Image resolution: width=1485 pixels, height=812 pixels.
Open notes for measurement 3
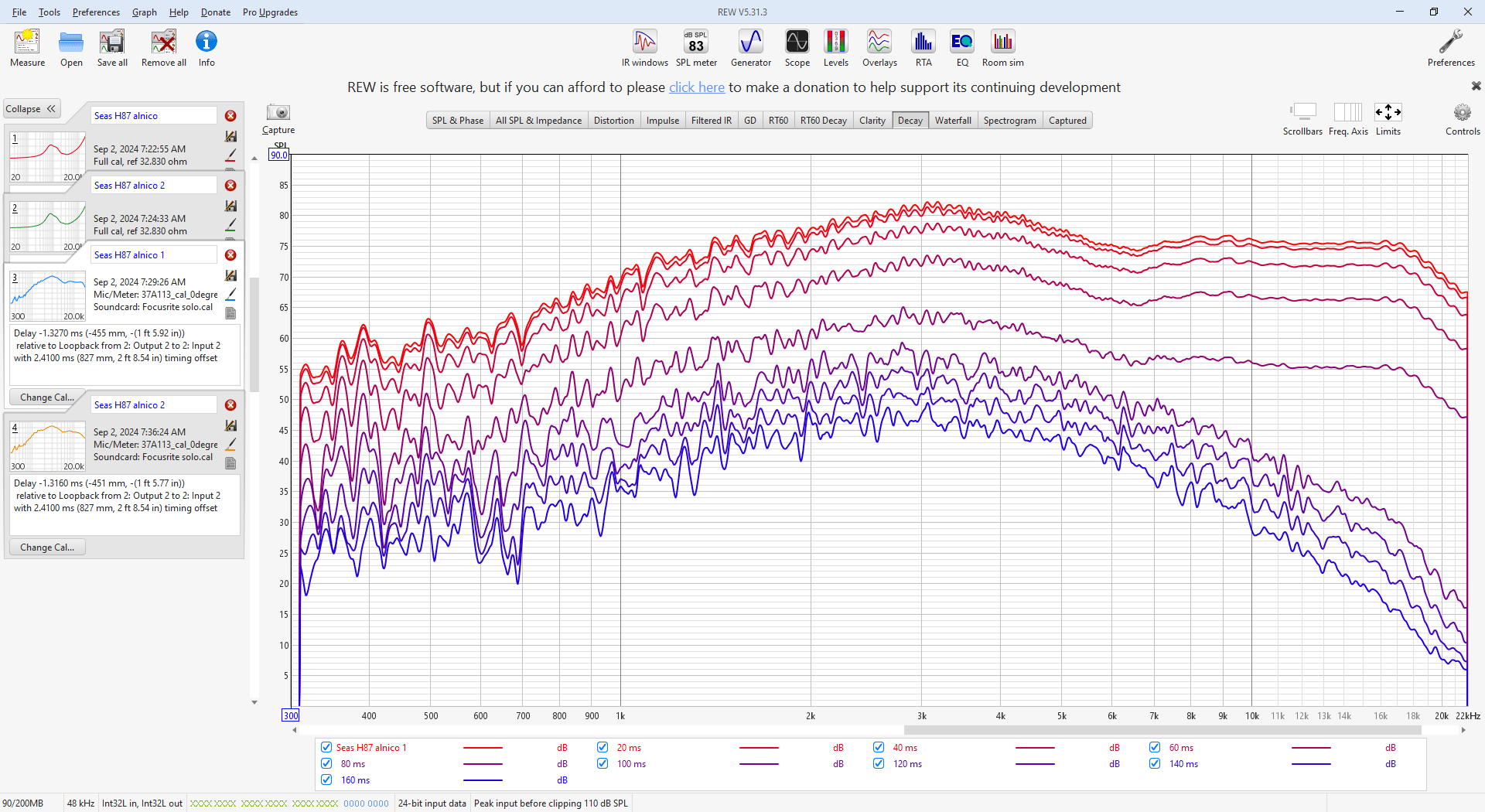click(x=230, y=313)
